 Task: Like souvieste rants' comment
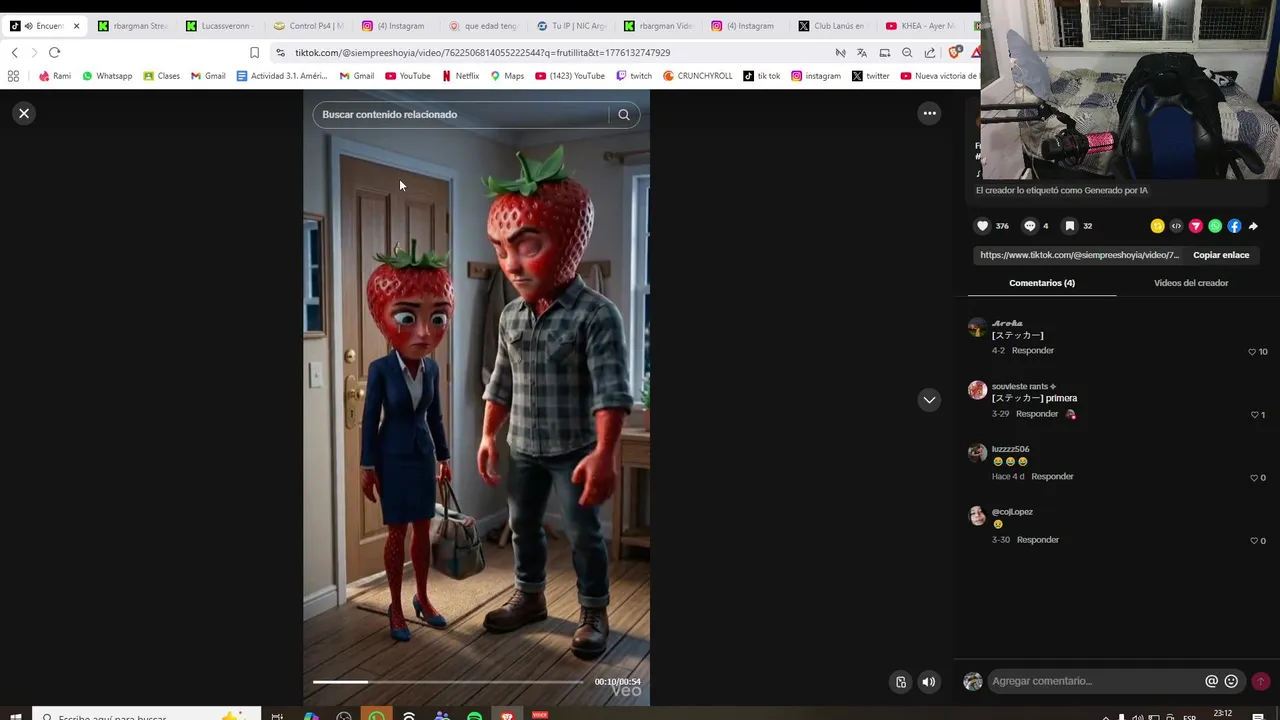pyautogui.click(x=1254, y=415)
